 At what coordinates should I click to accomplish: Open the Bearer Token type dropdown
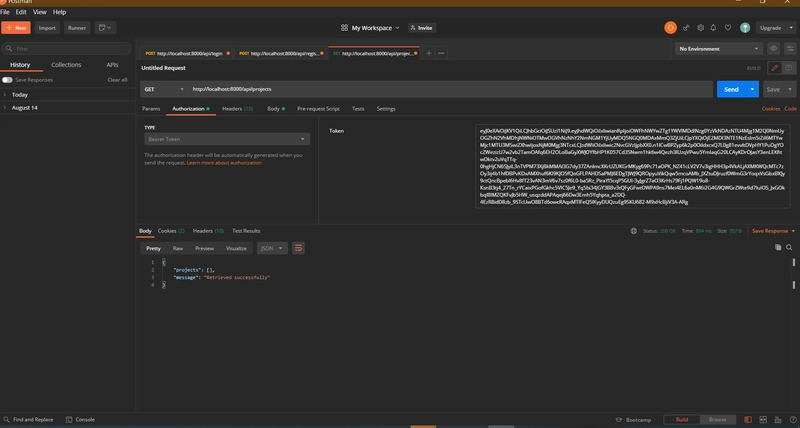tap(227, 139)
